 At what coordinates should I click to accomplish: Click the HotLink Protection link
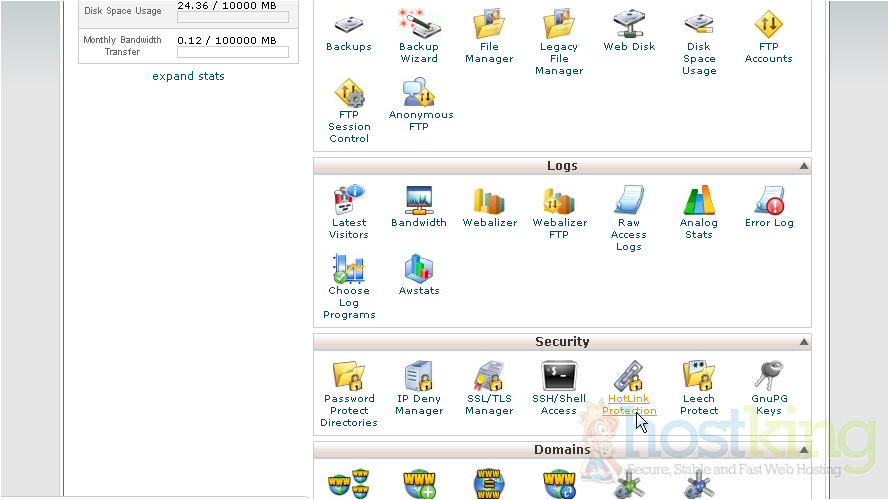(629, 404)
